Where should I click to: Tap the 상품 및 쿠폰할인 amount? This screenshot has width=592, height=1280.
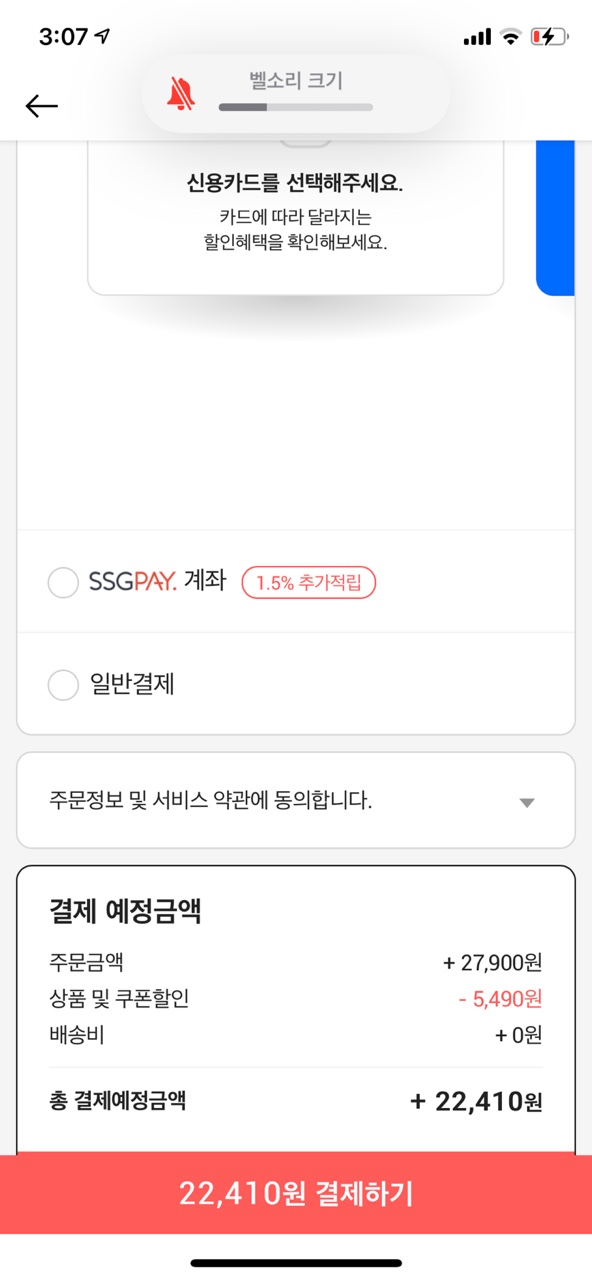tap(500, 998)
